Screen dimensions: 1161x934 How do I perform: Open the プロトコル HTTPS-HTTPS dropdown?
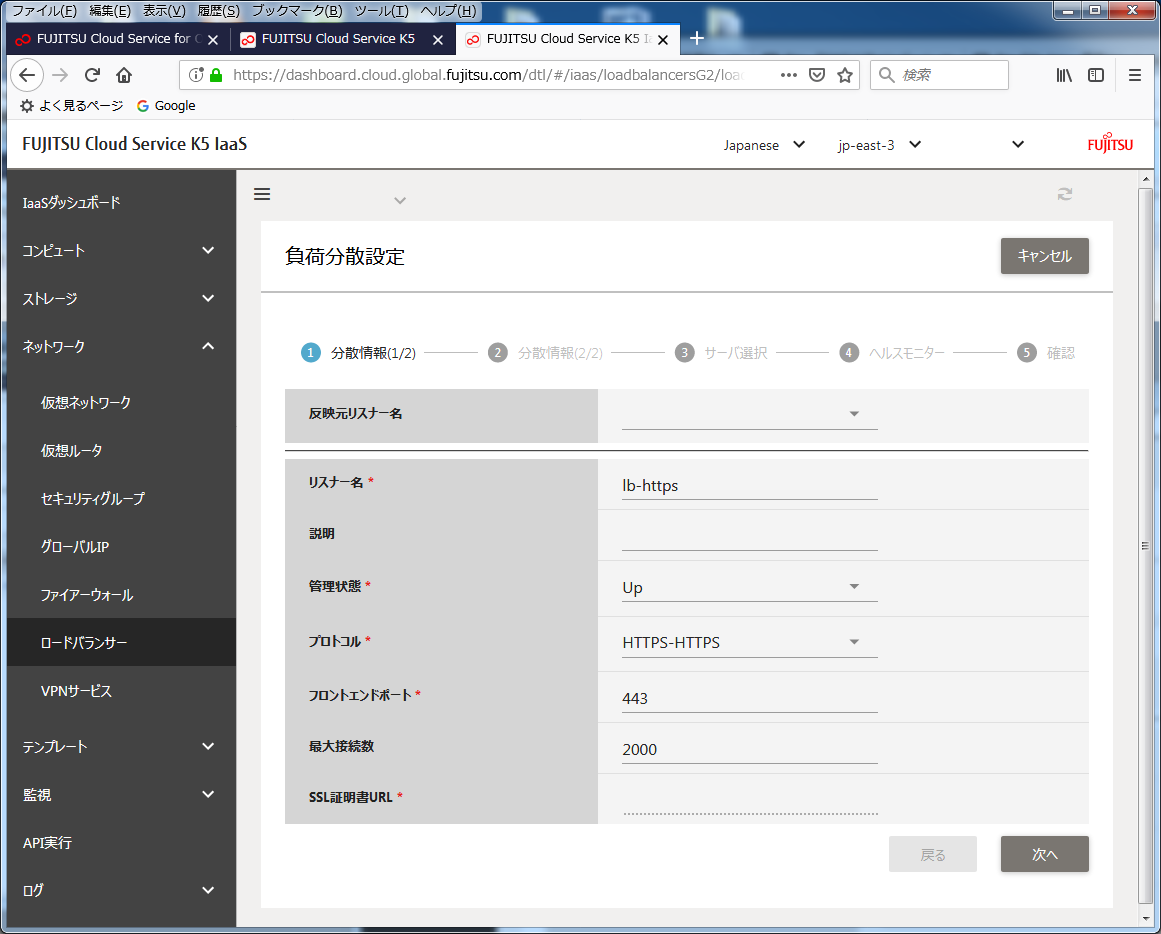pyautogui.click(x=749, y=642)
